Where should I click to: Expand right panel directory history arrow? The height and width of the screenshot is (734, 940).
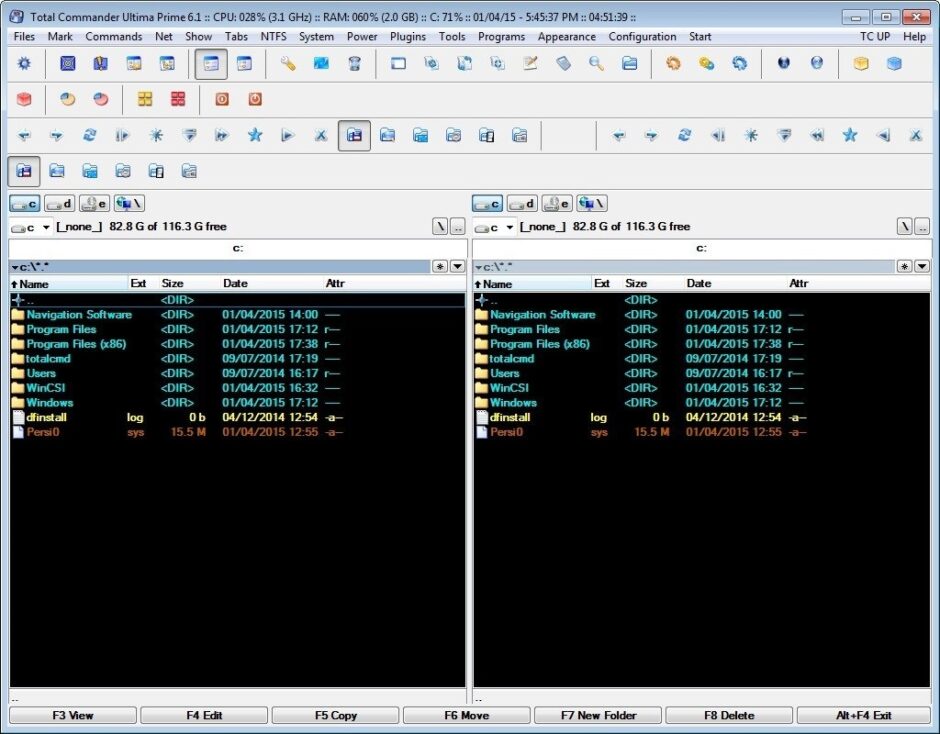coord(922,266)
